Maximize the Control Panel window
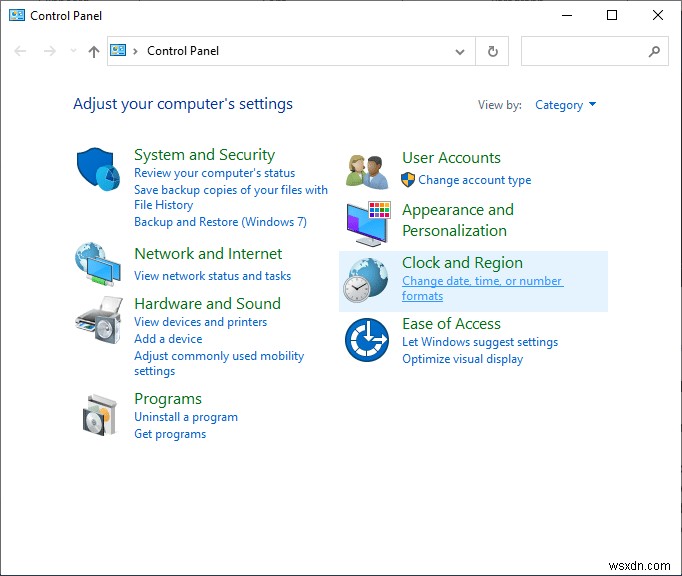This screenshot has height=576, width=682. coord(612,15)
